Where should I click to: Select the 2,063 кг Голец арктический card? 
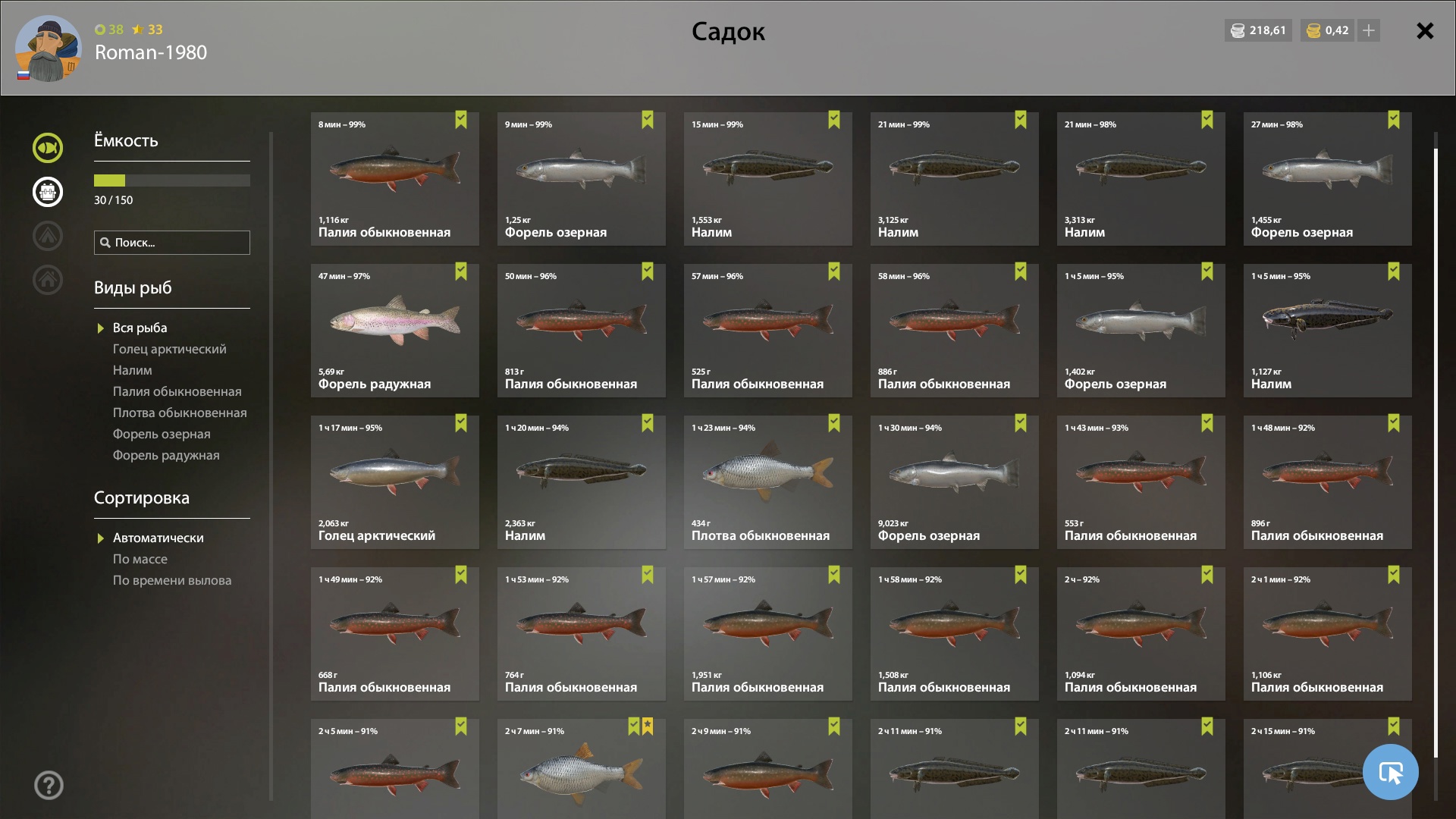coord(394,482)
